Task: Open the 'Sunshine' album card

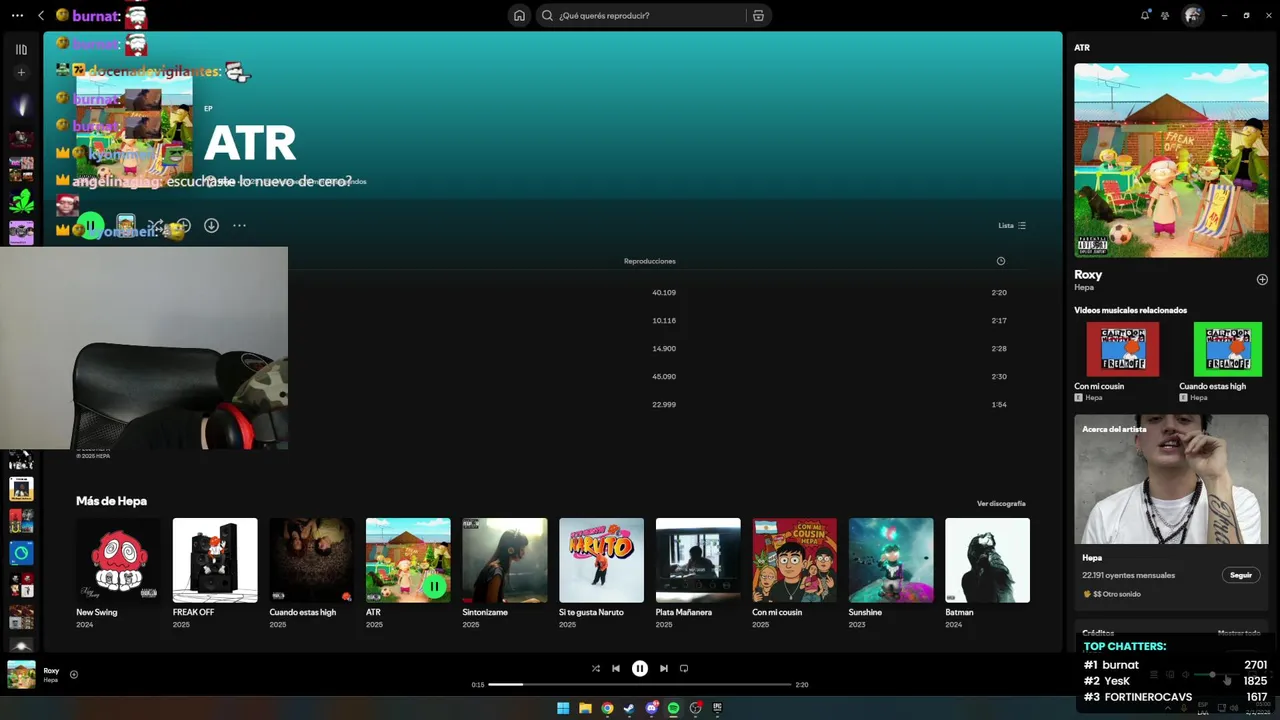Action: click(891, 572)
